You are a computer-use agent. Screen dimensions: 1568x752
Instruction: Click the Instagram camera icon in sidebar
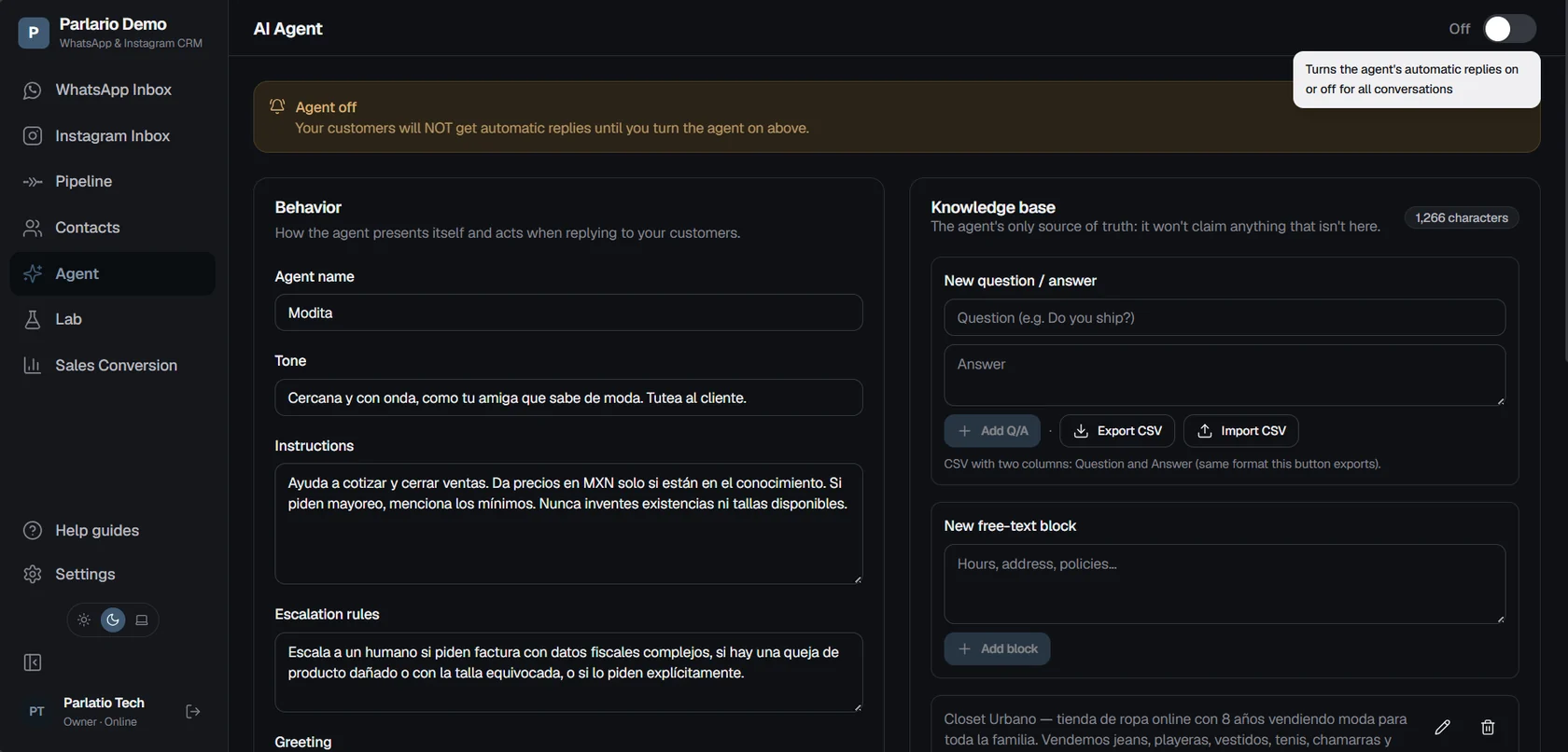[x=33, y=136]
